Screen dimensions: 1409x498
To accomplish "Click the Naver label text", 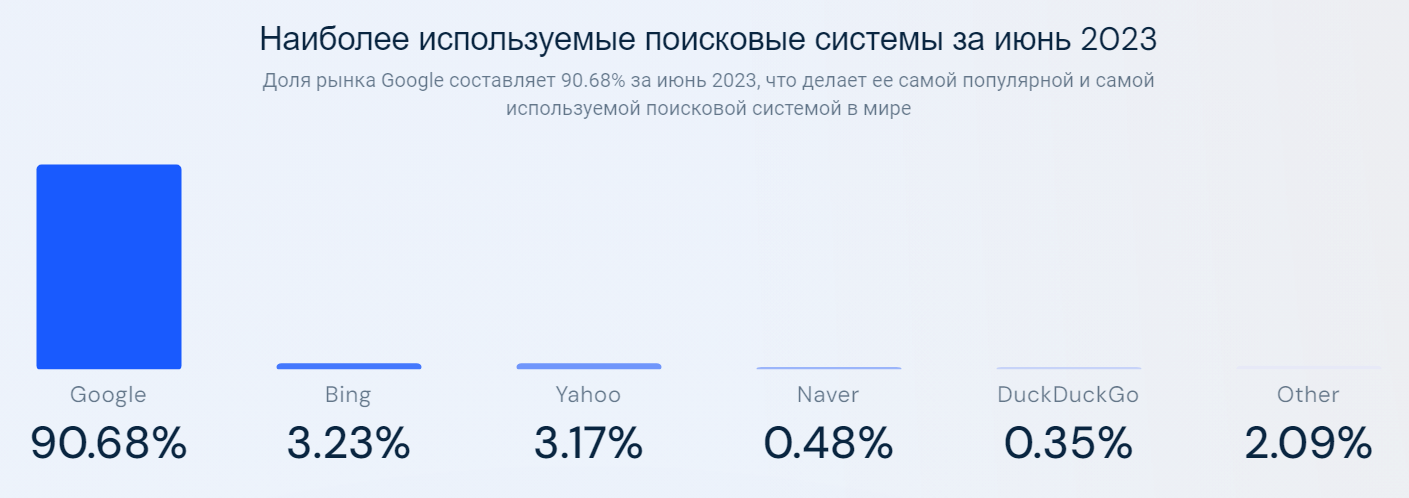I will [828, 395].
